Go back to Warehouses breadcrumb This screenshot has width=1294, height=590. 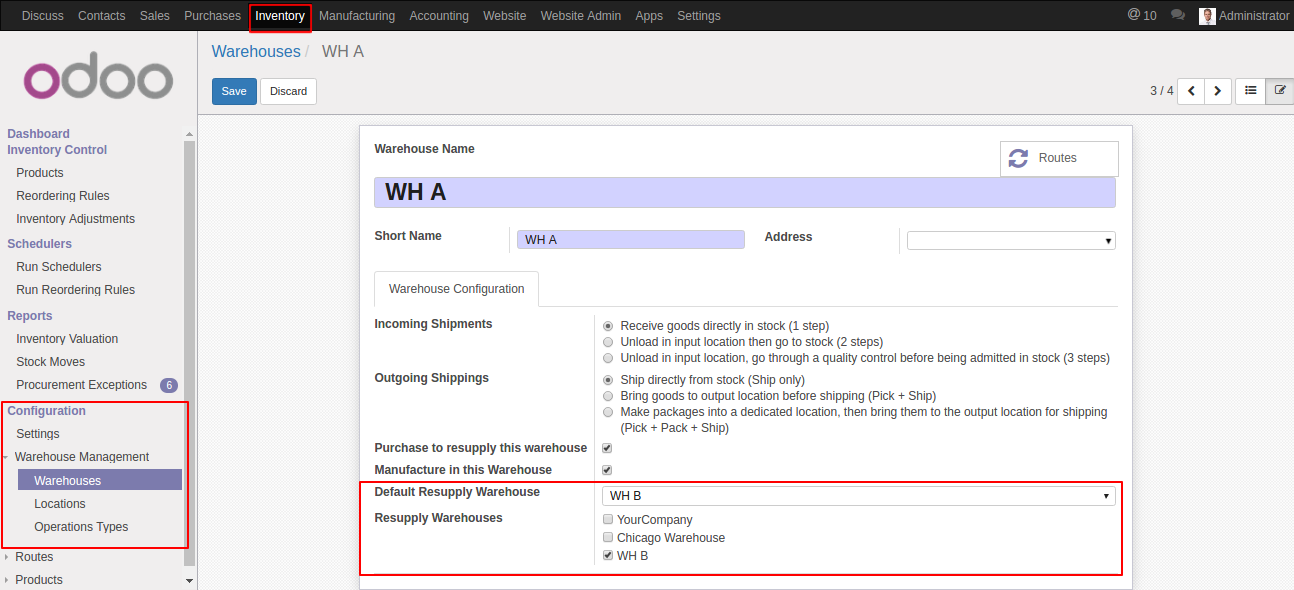tap(256, 51)
